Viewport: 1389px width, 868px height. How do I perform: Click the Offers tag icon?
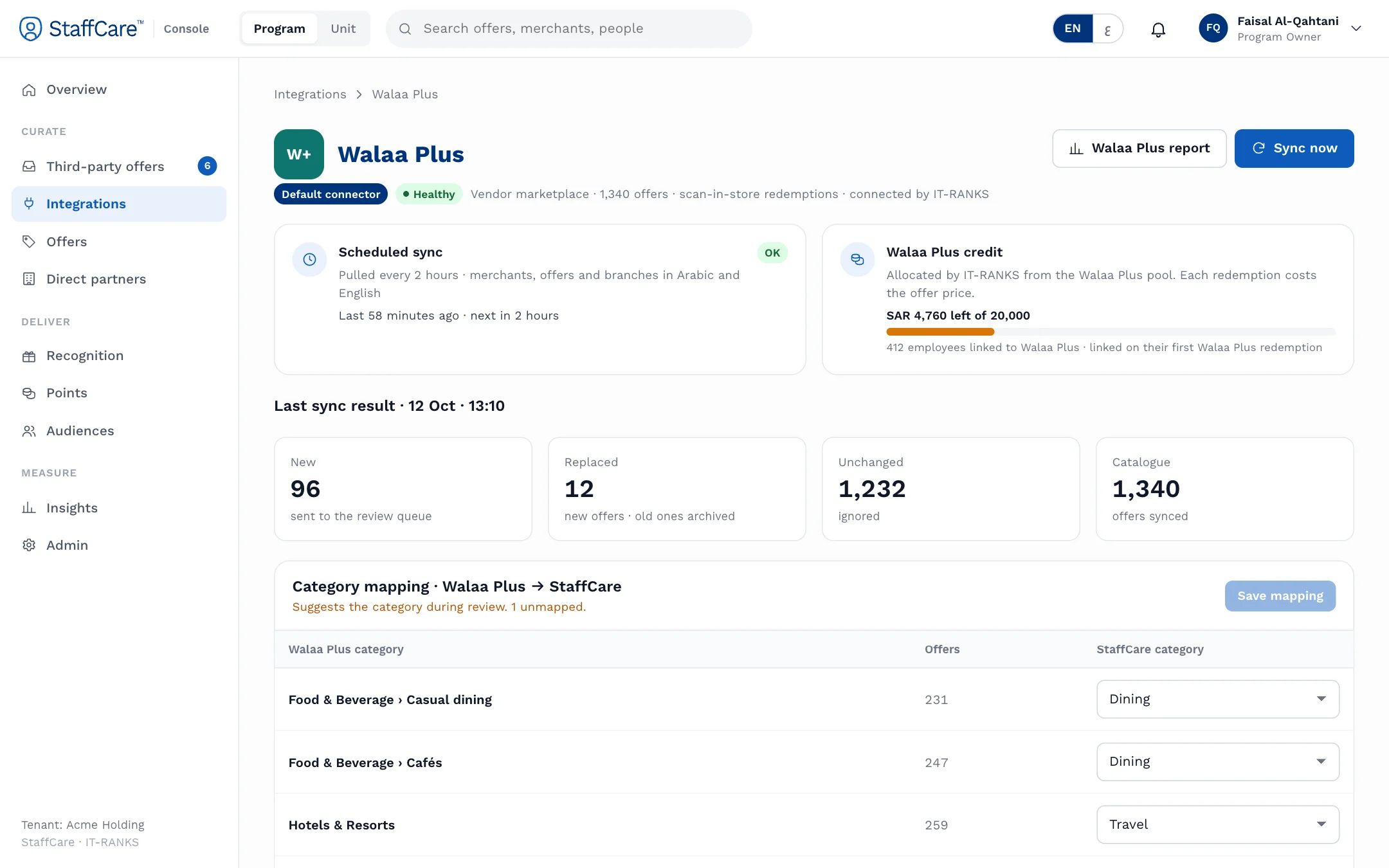pos(29,242)
